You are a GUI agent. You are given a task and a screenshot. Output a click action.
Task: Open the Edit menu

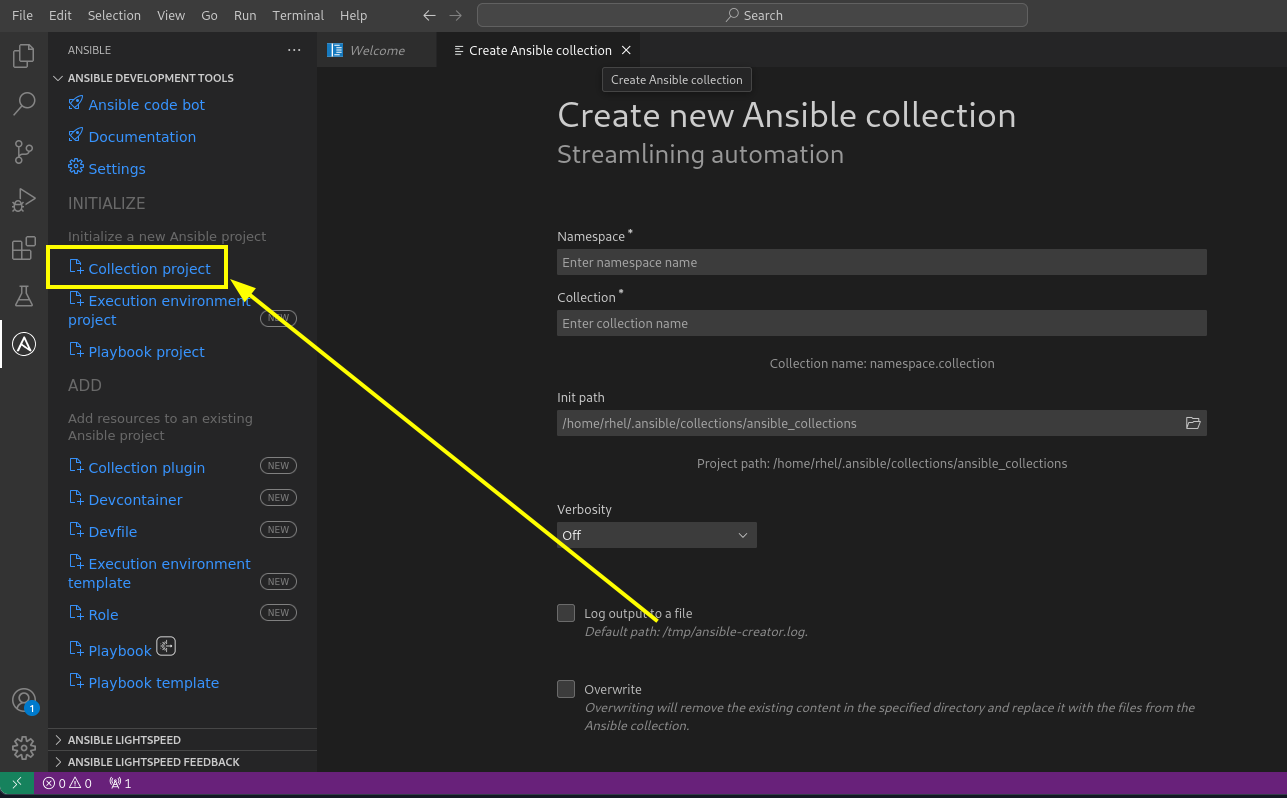point(60,15)
